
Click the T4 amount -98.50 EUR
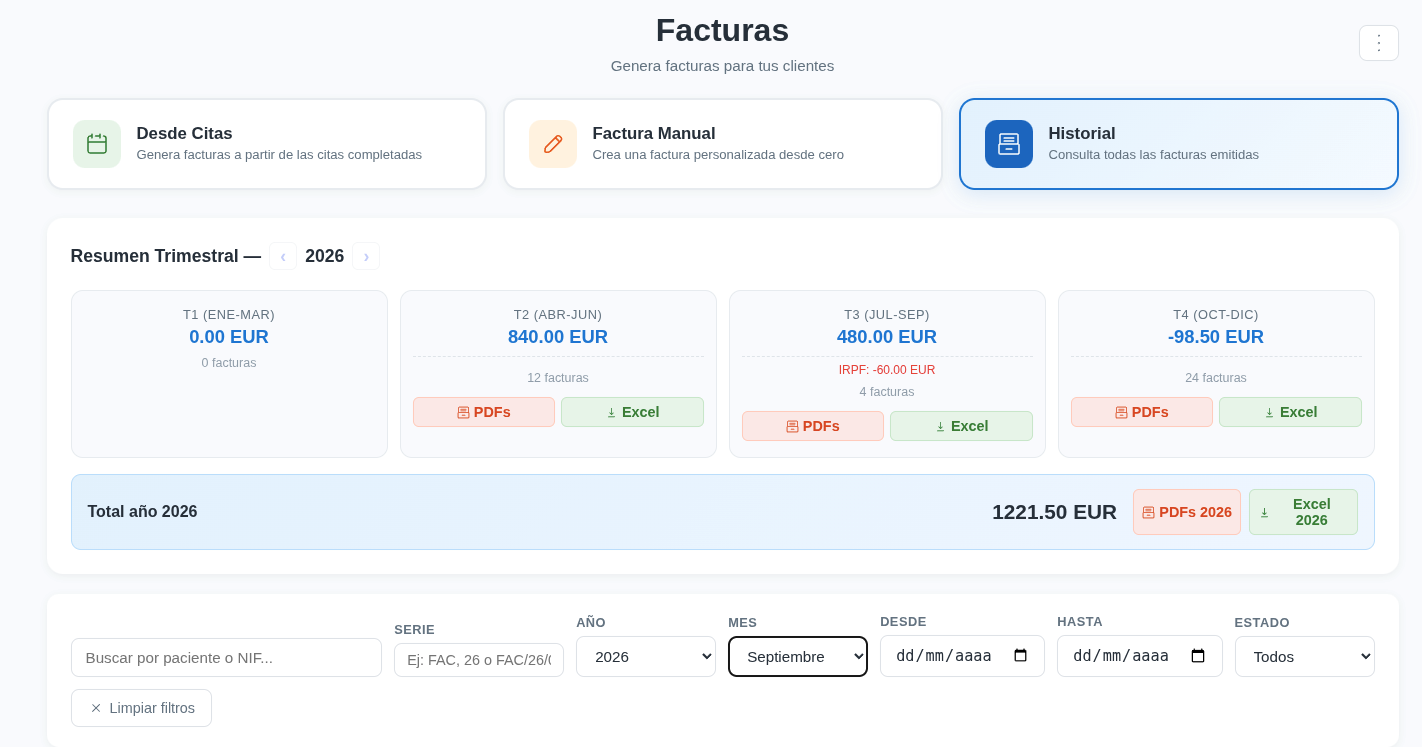[1216, 337]
